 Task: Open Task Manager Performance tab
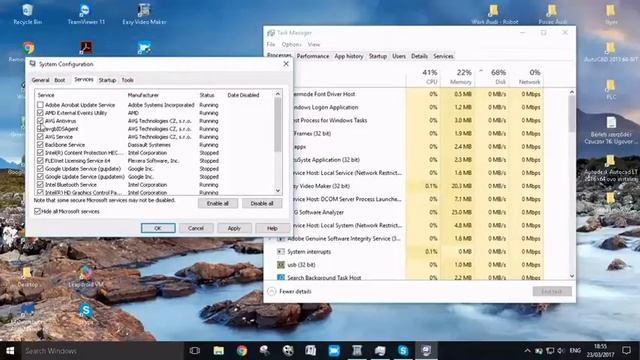(313, 56)
